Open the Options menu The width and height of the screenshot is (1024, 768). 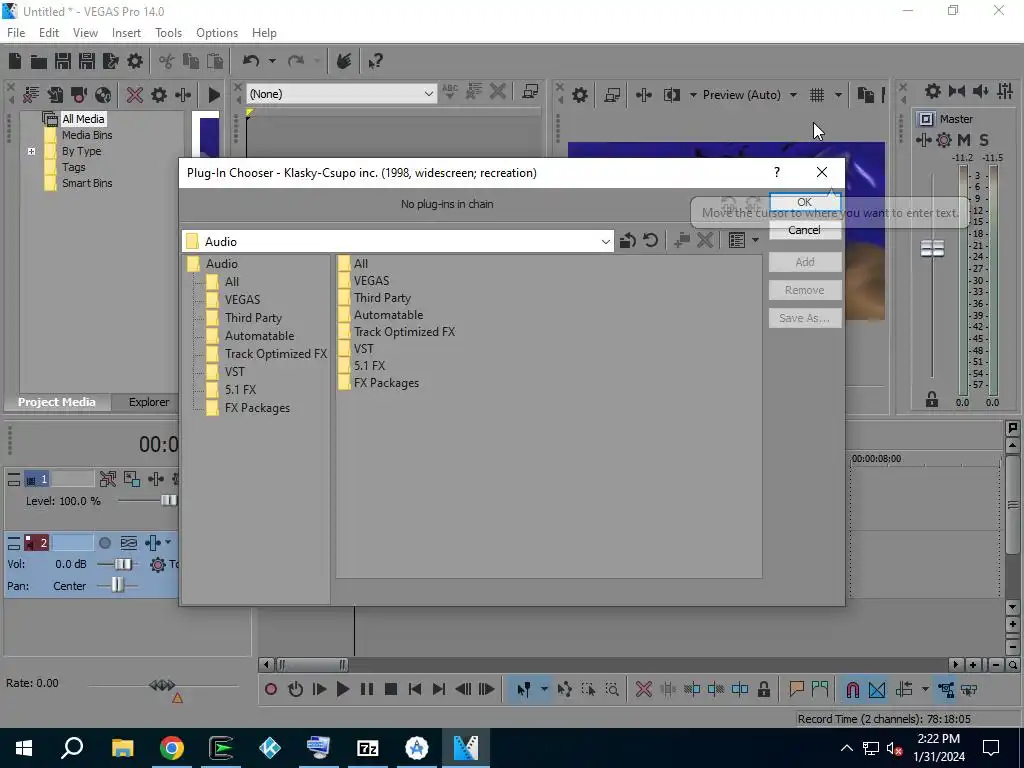pos(217,33)
